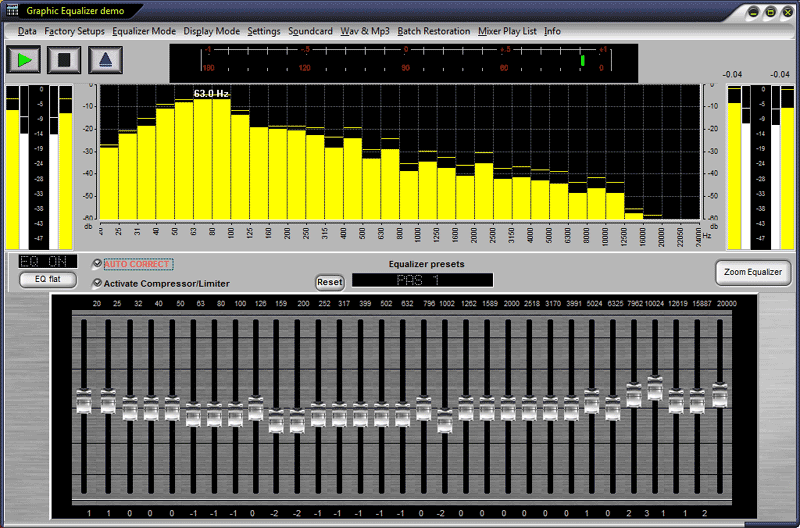Click the 63 Hz spectrum bar
The width and height of the screenshot is (800, 528).
tap(203, 158)
